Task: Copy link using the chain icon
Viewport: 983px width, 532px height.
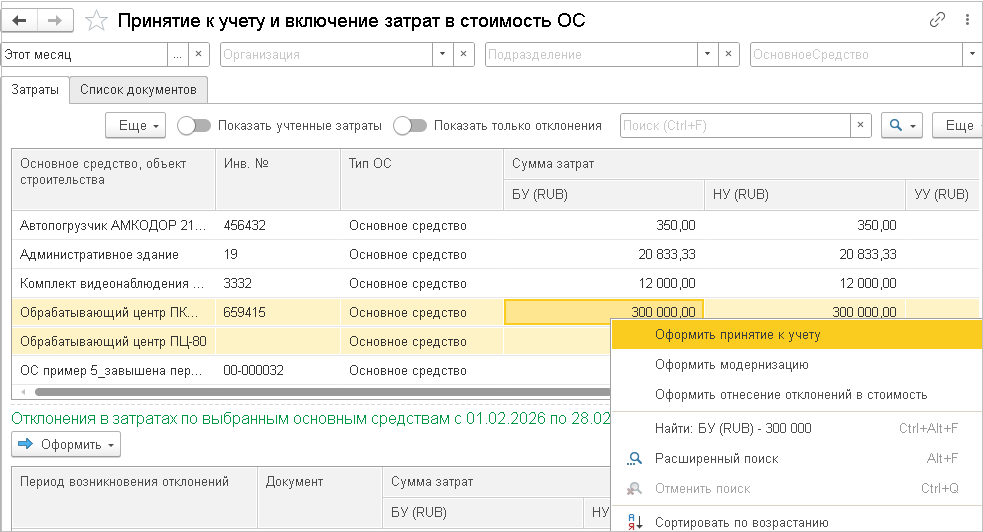Action: pos(937,20)
